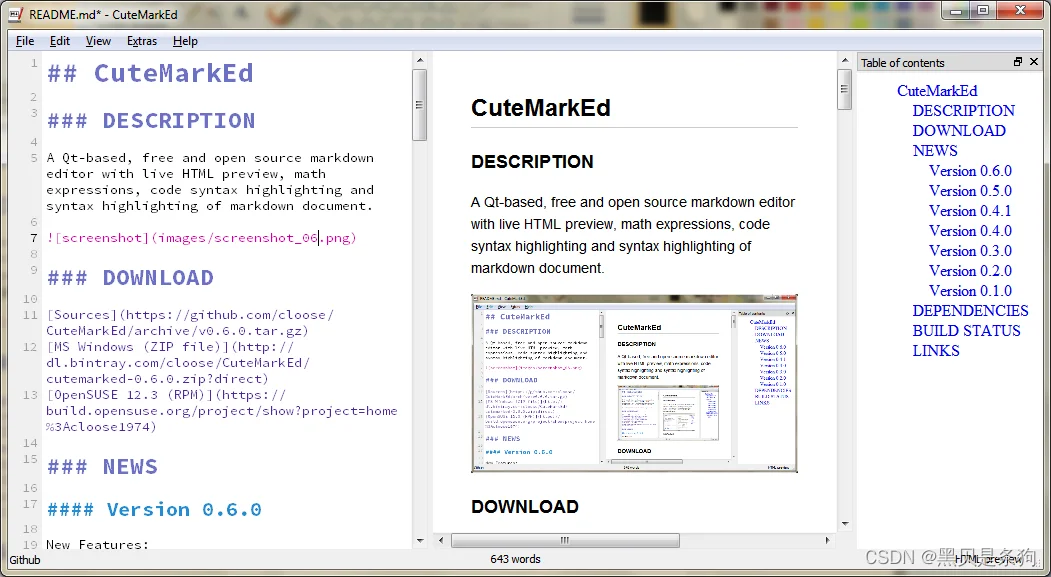Click the 'New Features:' line in editor
This screenshot has width=1051, height=577.
[97, 544]
